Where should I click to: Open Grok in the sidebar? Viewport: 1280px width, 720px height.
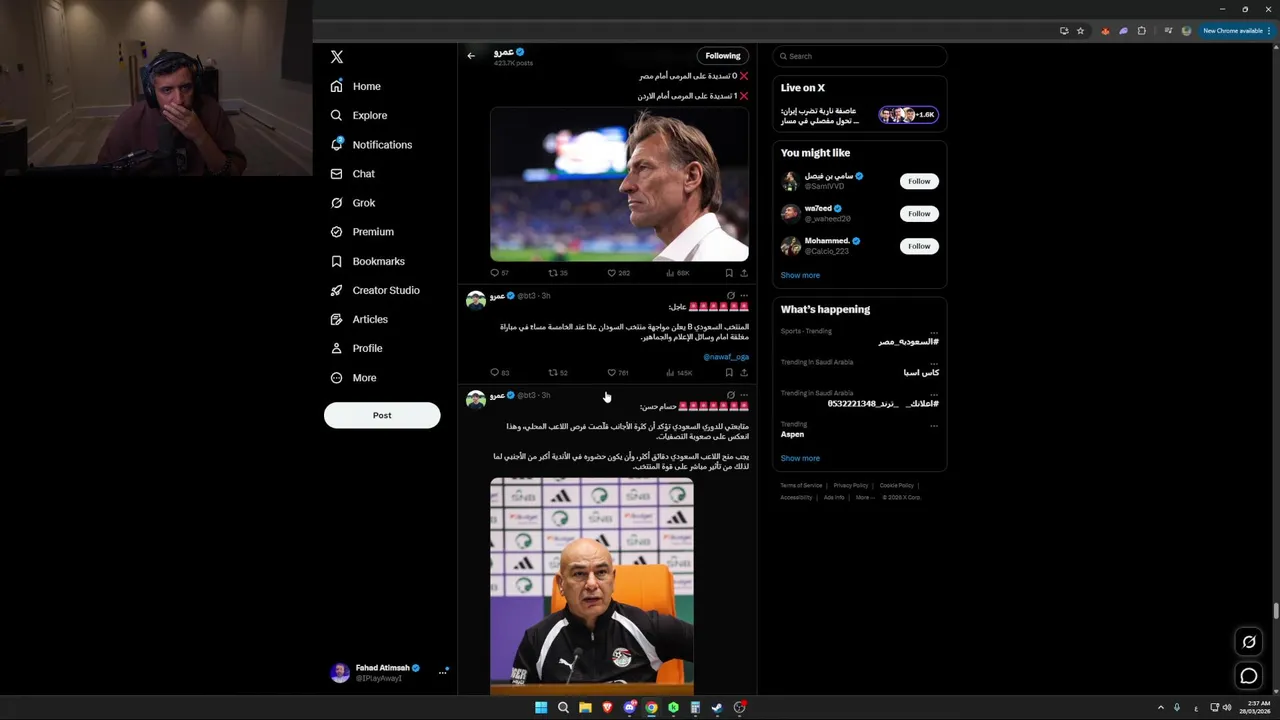353,203
